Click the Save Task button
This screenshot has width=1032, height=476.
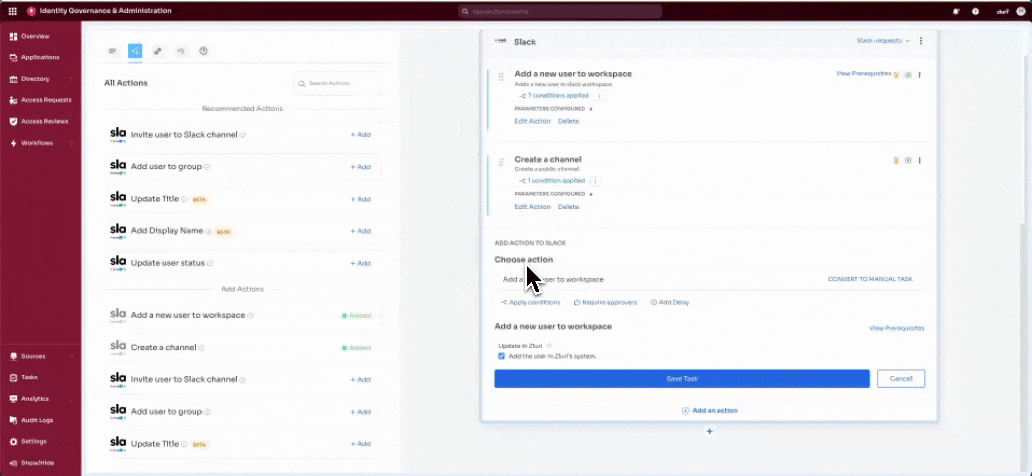682,379
